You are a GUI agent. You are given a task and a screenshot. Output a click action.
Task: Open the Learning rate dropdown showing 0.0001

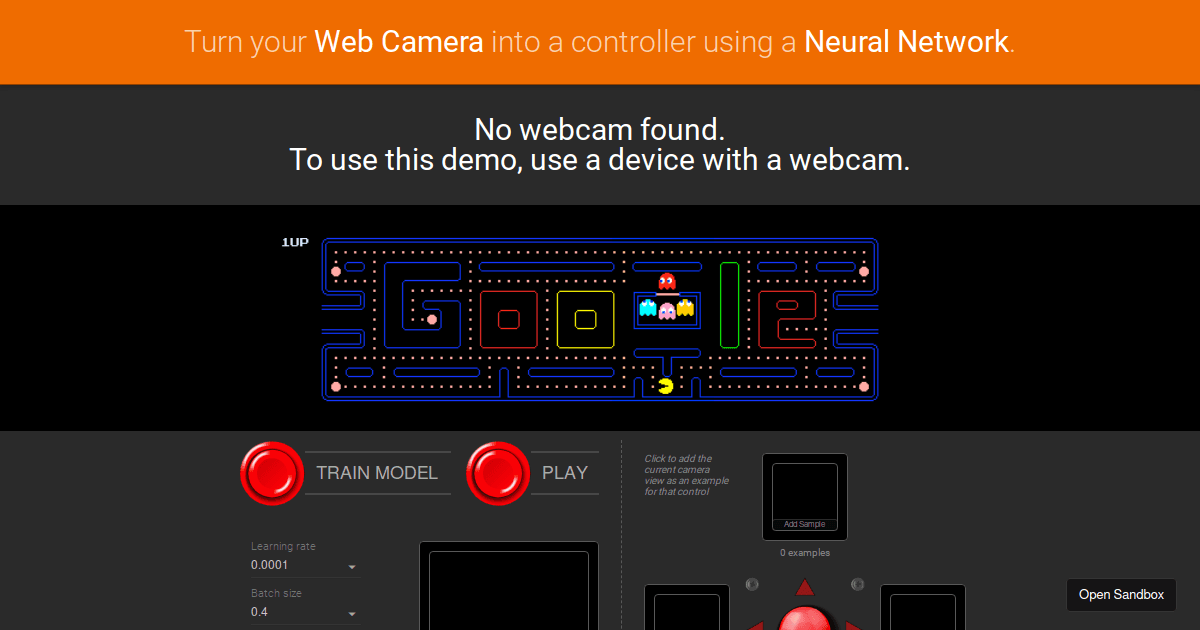tap(304, 565)
